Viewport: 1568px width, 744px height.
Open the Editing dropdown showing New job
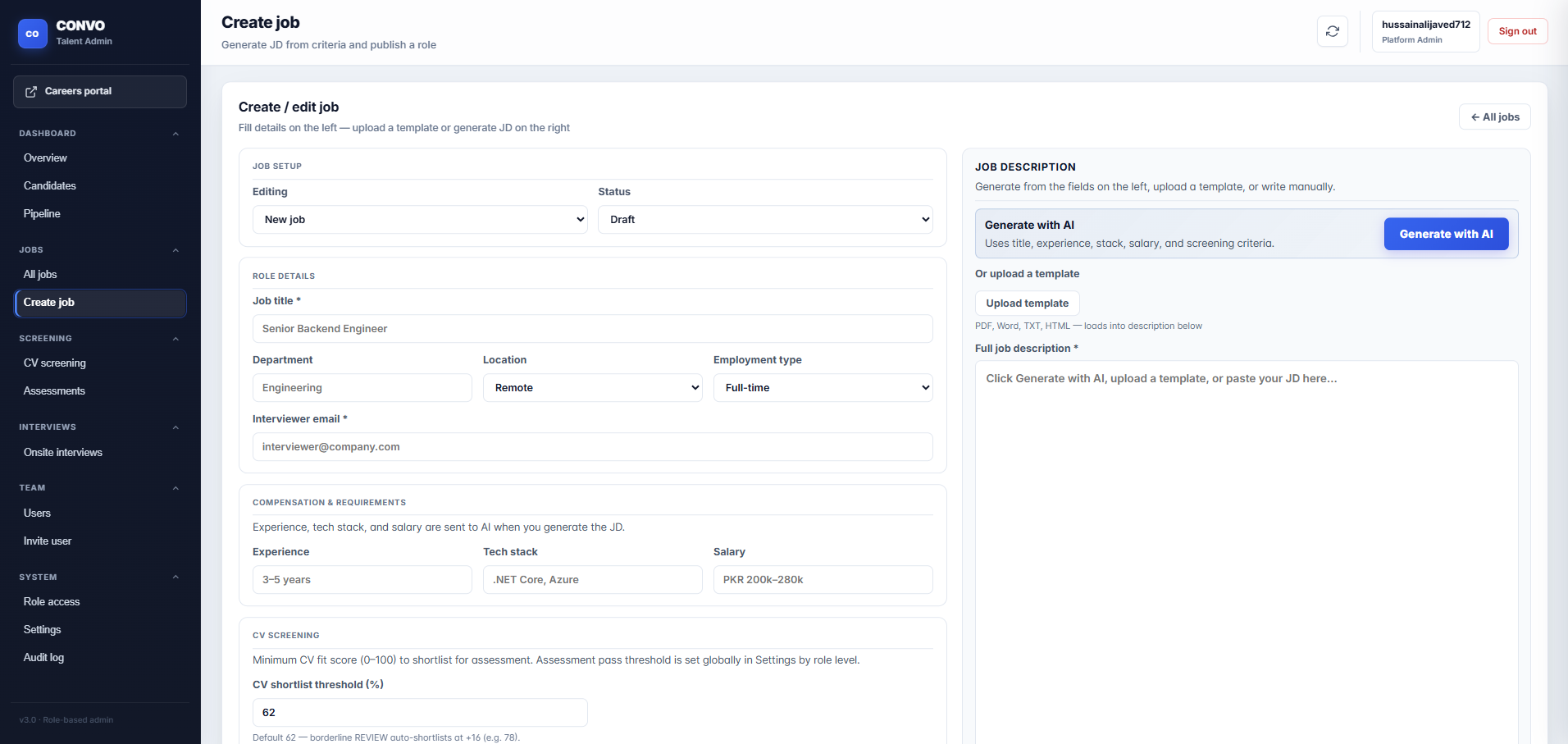point(420,219)
